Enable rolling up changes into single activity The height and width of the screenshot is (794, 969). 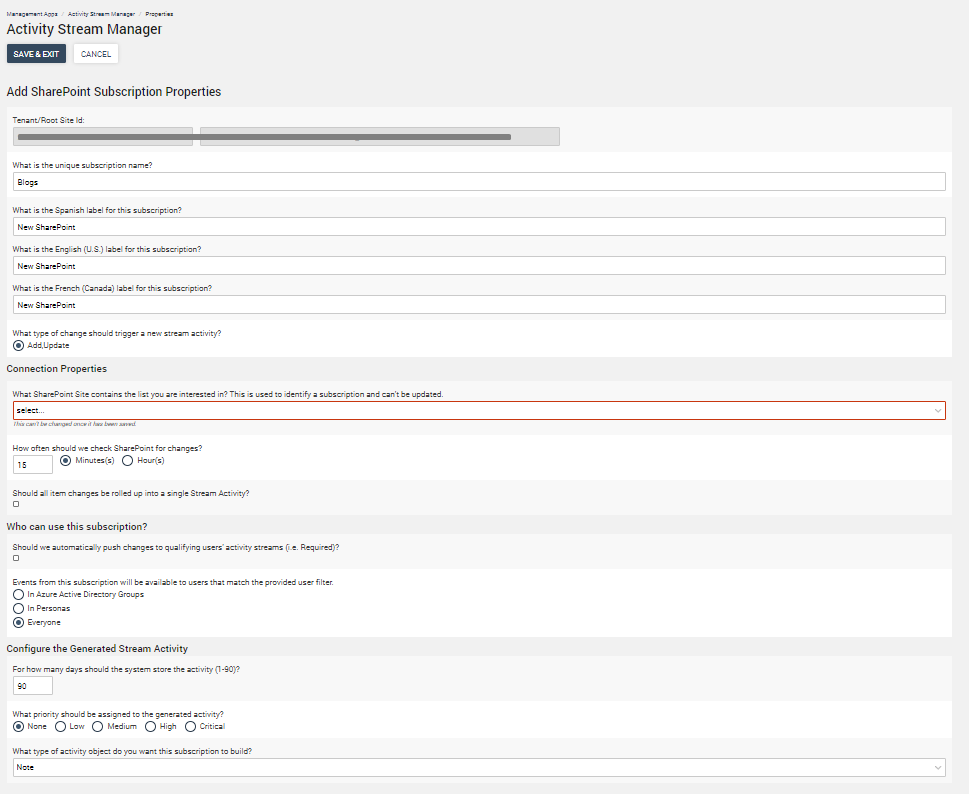coord(16,504)
